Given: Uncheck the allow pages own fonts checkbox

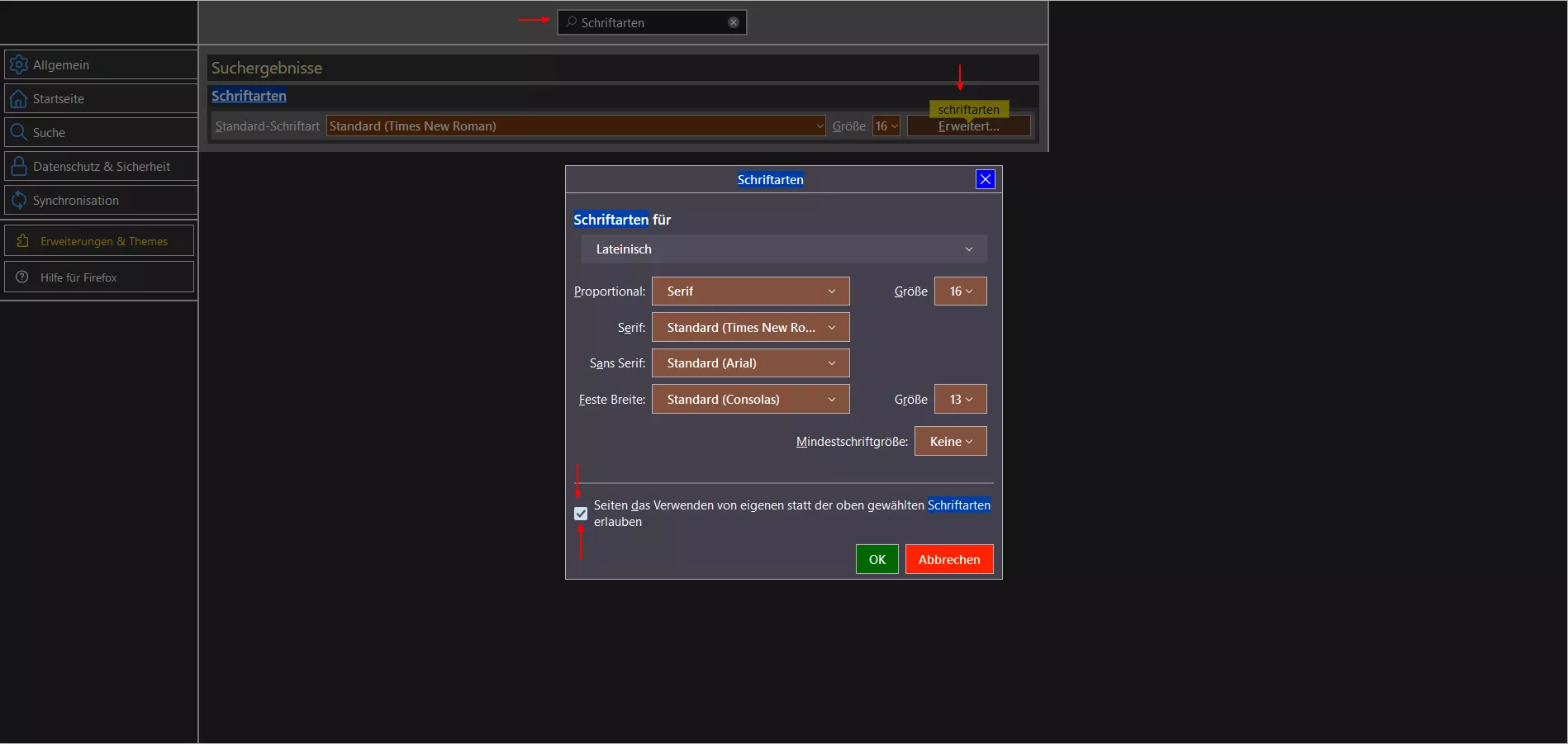Looking at the screenshot, I should 581,514.
